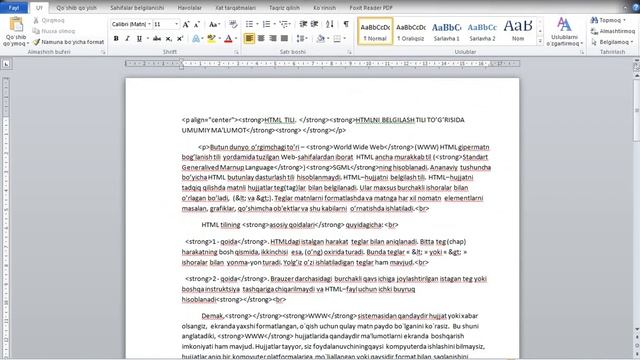Switch to the Havolalar tab
This screenshot has height=360, width=640.
190,8
